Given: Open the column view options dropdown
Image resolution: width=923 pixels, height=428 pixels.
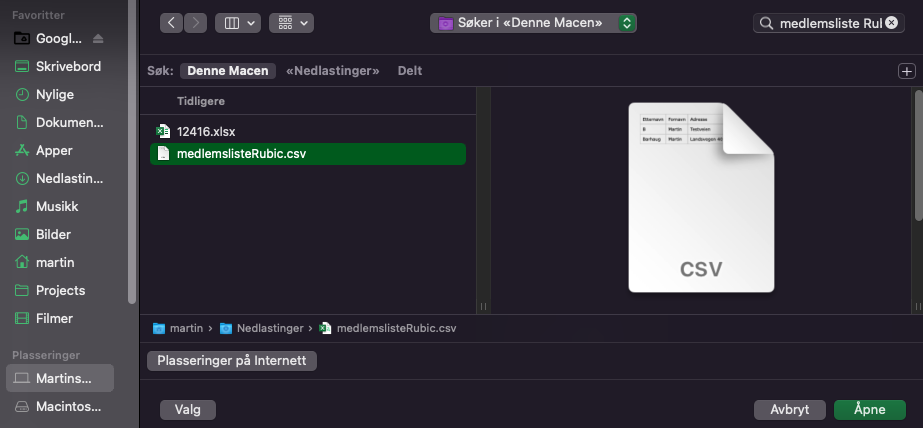Looking at the screenshot, I should [238, 23].
